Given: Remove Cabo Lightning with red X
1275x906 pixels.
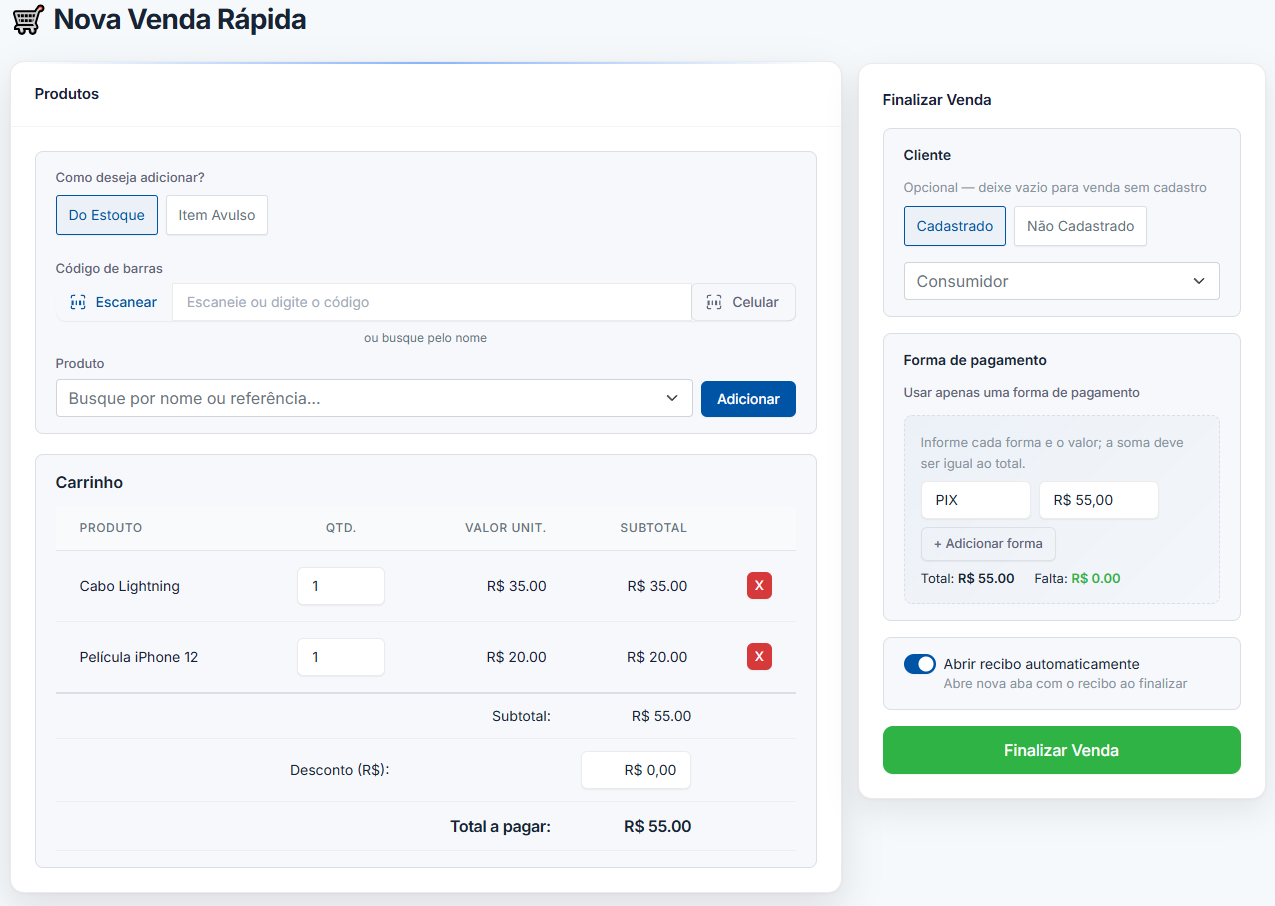Looking at the screenshot, I should [x=759, y=586].
